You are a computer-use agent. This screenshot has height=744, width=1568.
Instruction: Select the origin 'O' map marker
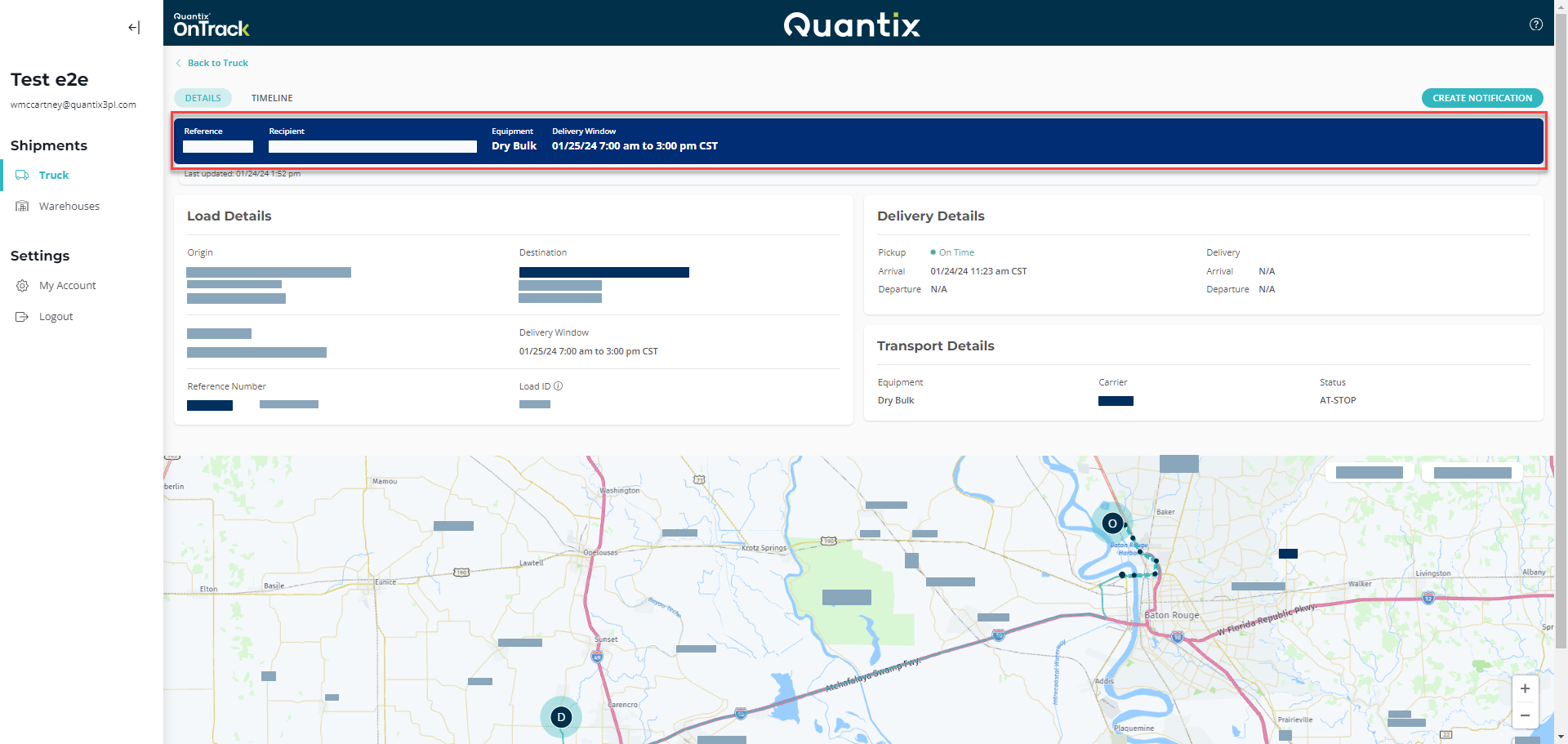point(1111,523)
